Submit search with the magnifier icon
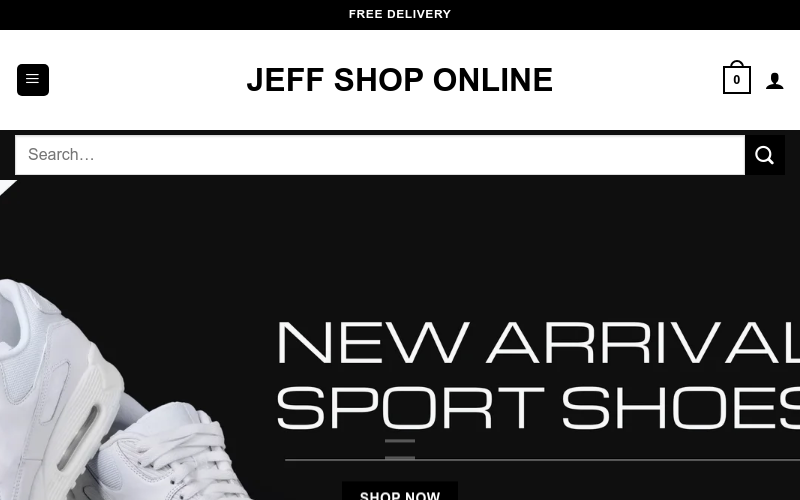The width and height of the screenshot is (800, 500). click(x=764, y=155)
